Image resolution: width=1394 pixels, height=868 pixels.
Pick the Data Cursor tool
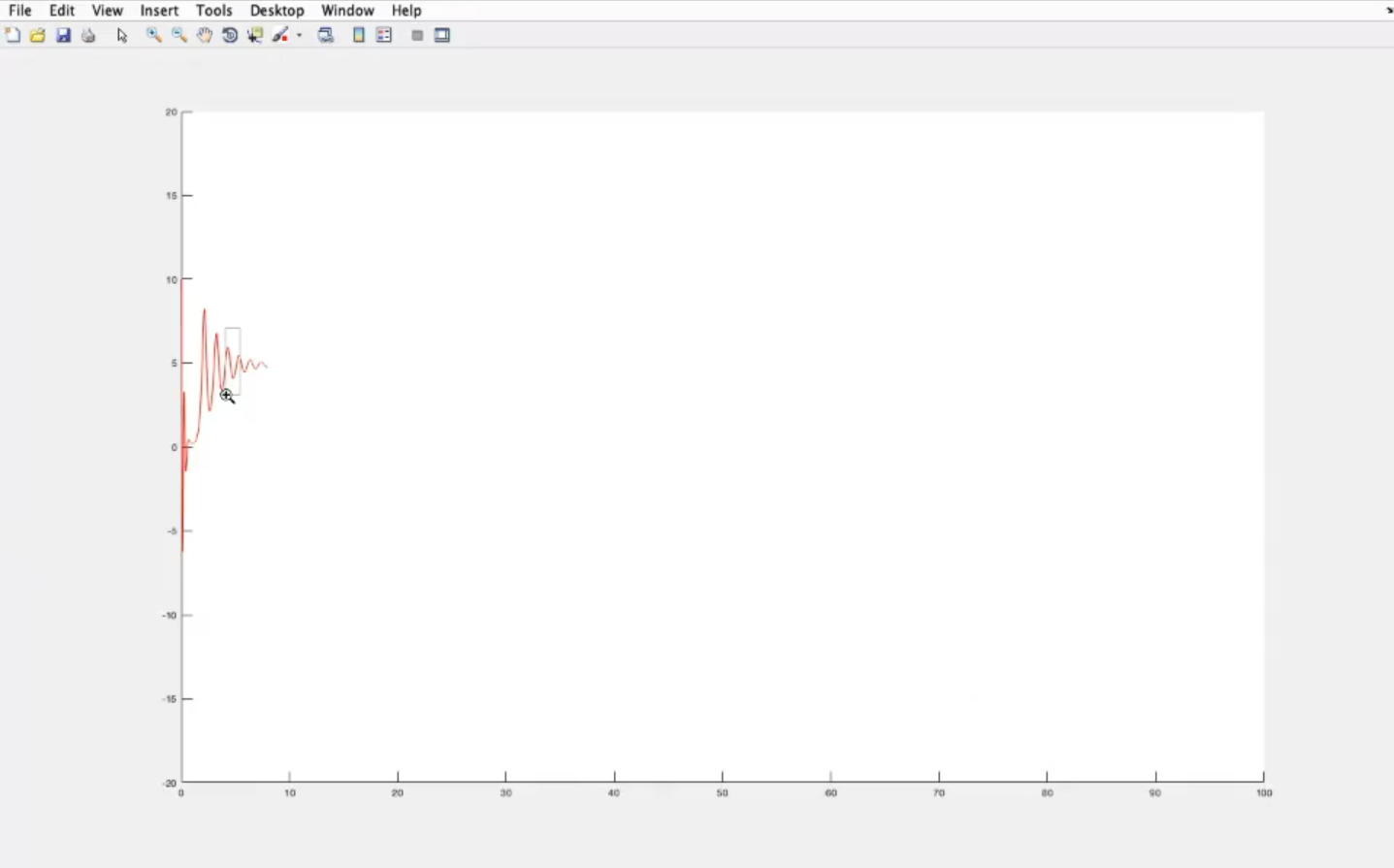pos(255,36)
